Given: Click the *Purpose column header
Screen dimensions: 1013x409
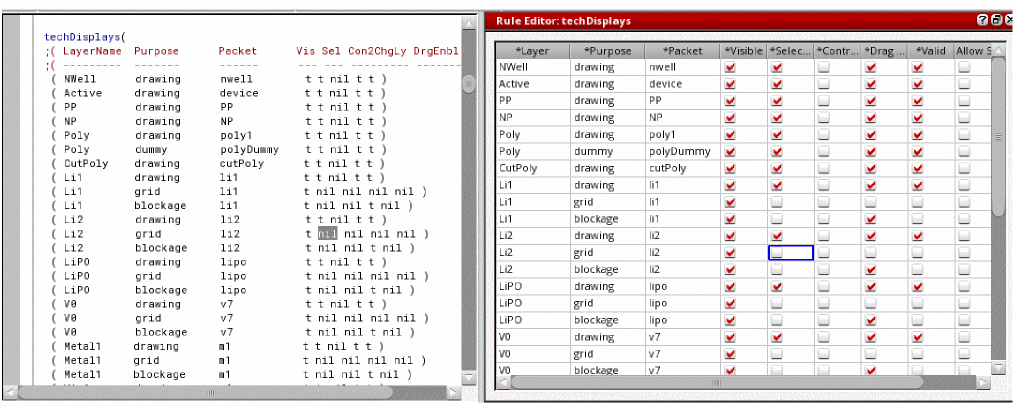Looking at the screenshot, I should click(x=606, y=50).
